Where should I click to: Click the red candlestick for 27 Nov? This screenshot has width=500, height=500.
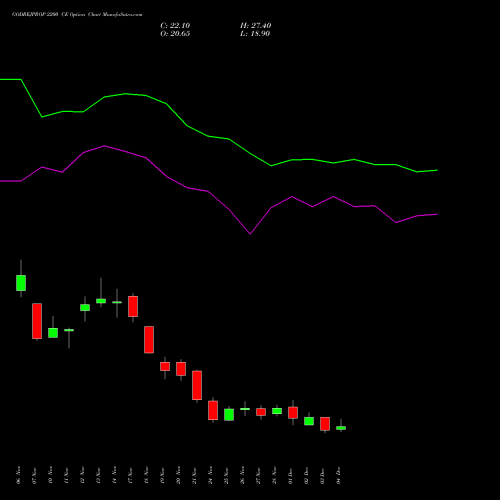pyautogui.click(x=261, y=412)
